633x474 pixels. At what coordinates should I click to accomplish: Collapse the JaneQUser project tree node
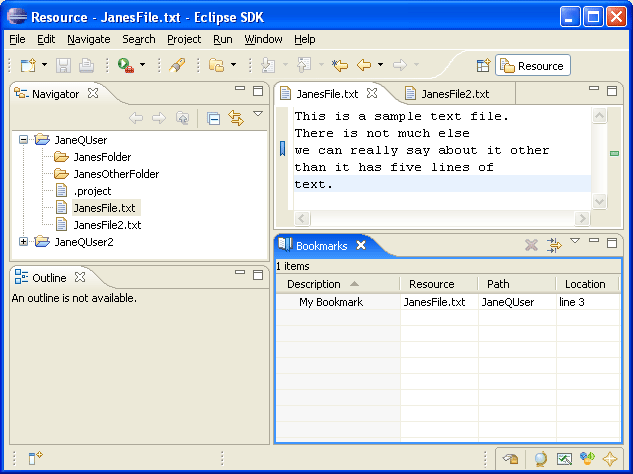tap(23, 140)
